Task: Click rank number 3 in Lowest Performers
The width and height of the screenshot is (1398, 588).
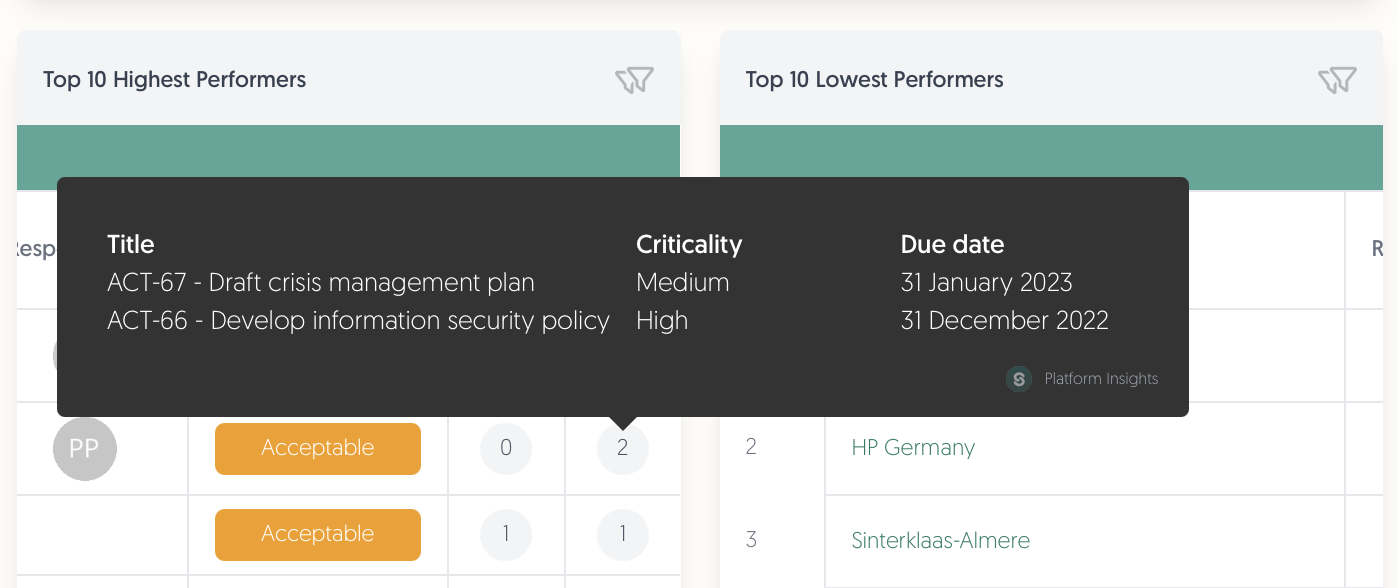Action: tap(752, 540)
